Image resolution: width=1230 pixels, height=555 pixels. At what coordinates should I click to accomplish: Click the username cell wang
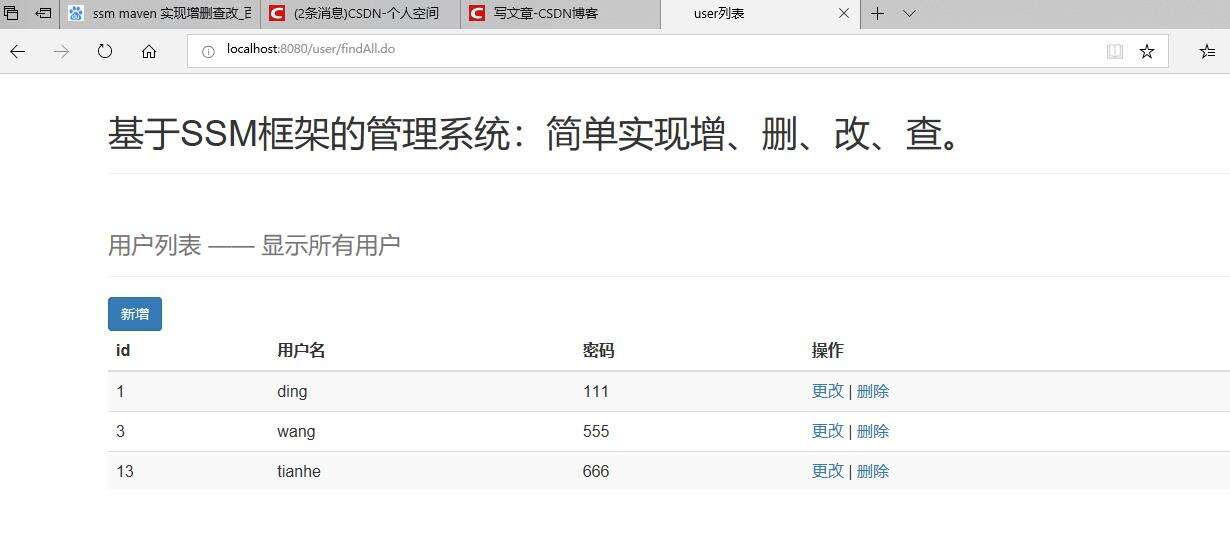click(296, 431)
